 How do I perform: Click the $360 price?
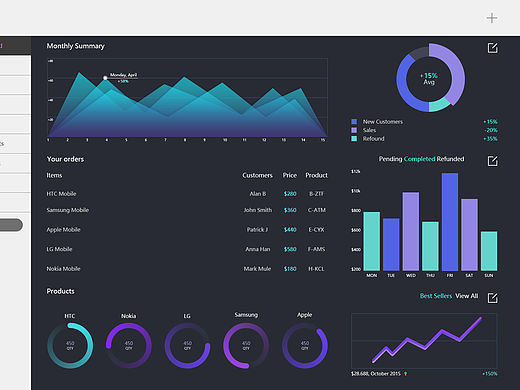290,210
